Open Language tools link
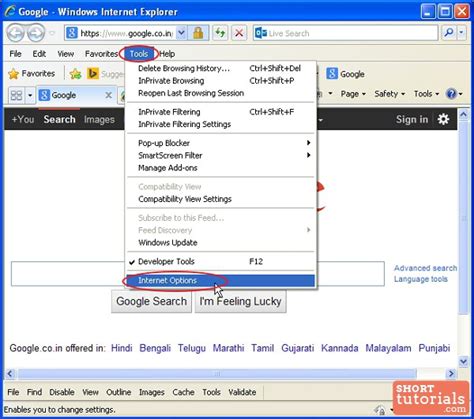Viewport: 474px width, 419px height. pyautogui.click(x=421, y=279)
